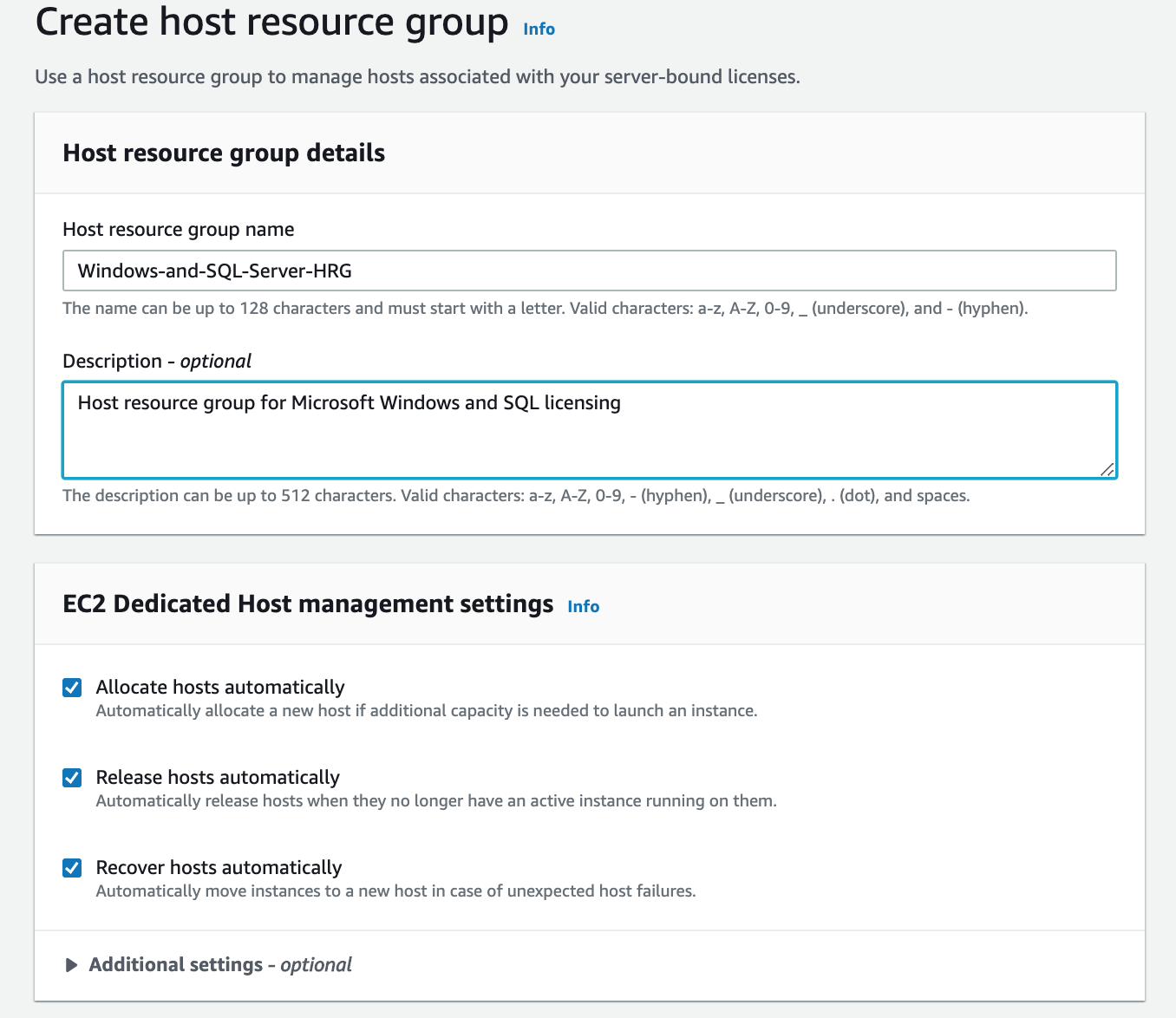Click the "Release hosts automatically" label text
Image resolution: width=1176 pixels, height=1018 pixels.
218,778
